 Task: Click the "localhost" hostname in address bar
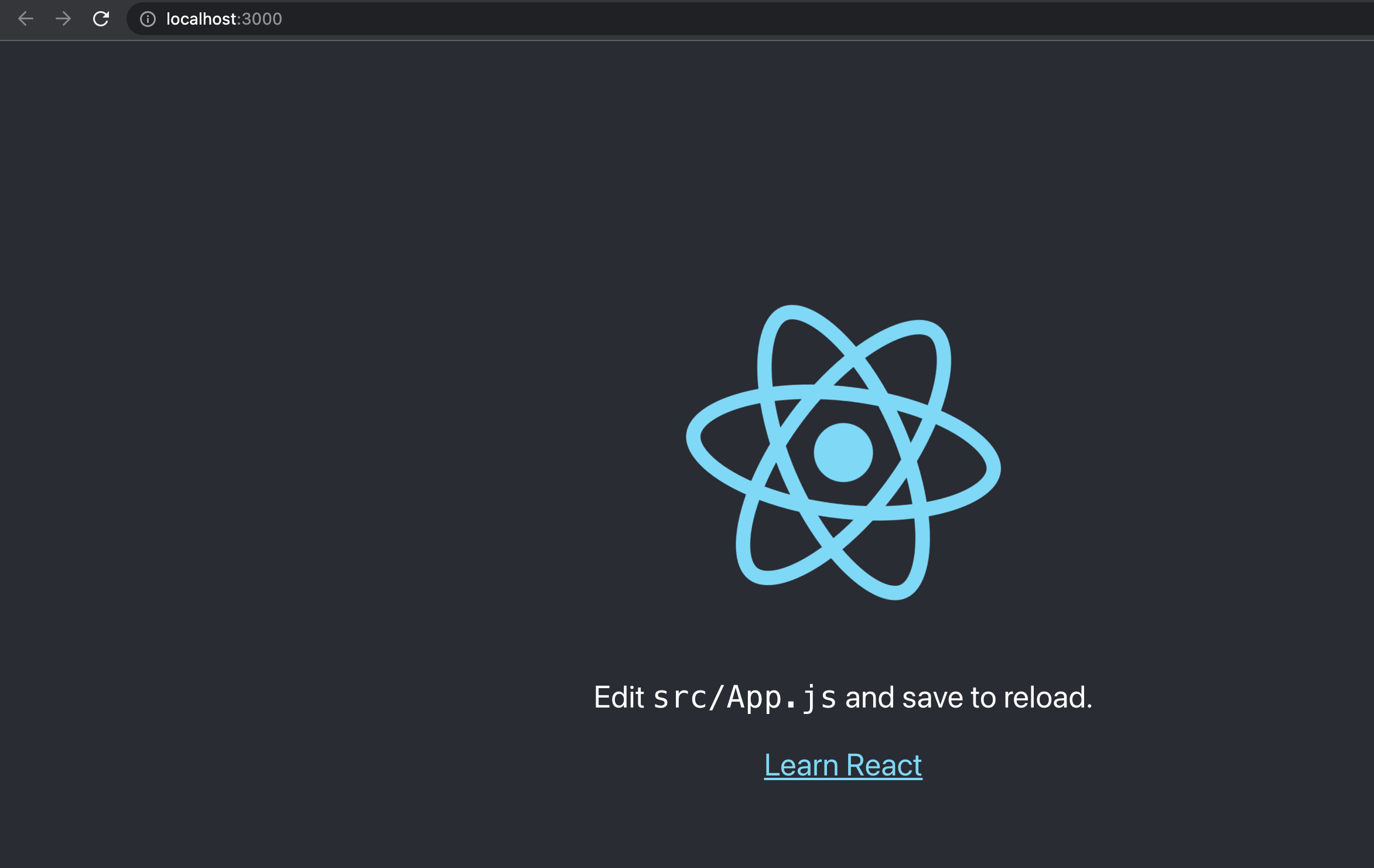coord(201,19)
